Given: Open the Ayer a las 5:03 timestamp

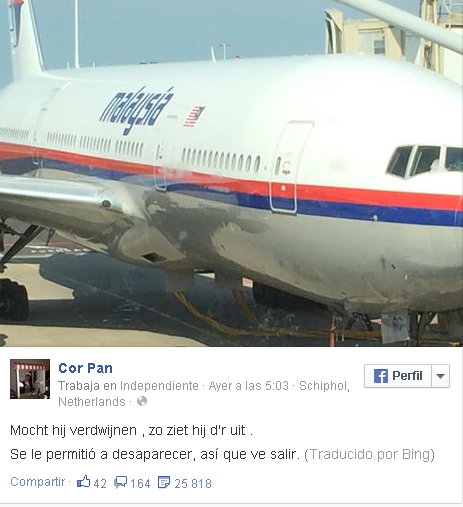Looking at the screenshot, I should [x=248, y=386].
